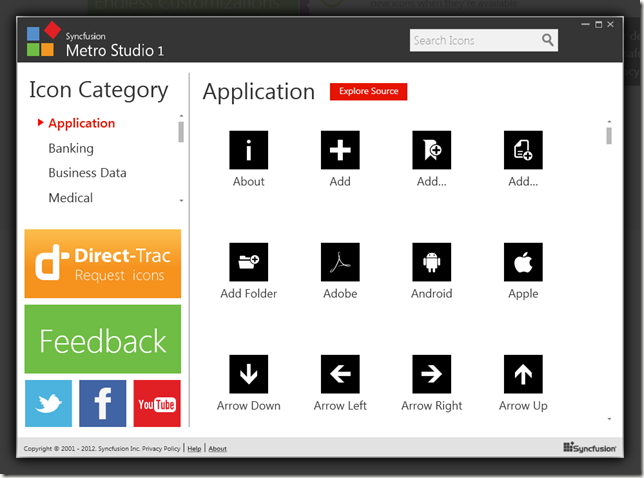Click the Metro Studio colored squares logo
The width and height of the screenshot is (644, 478).
(43, 39)
